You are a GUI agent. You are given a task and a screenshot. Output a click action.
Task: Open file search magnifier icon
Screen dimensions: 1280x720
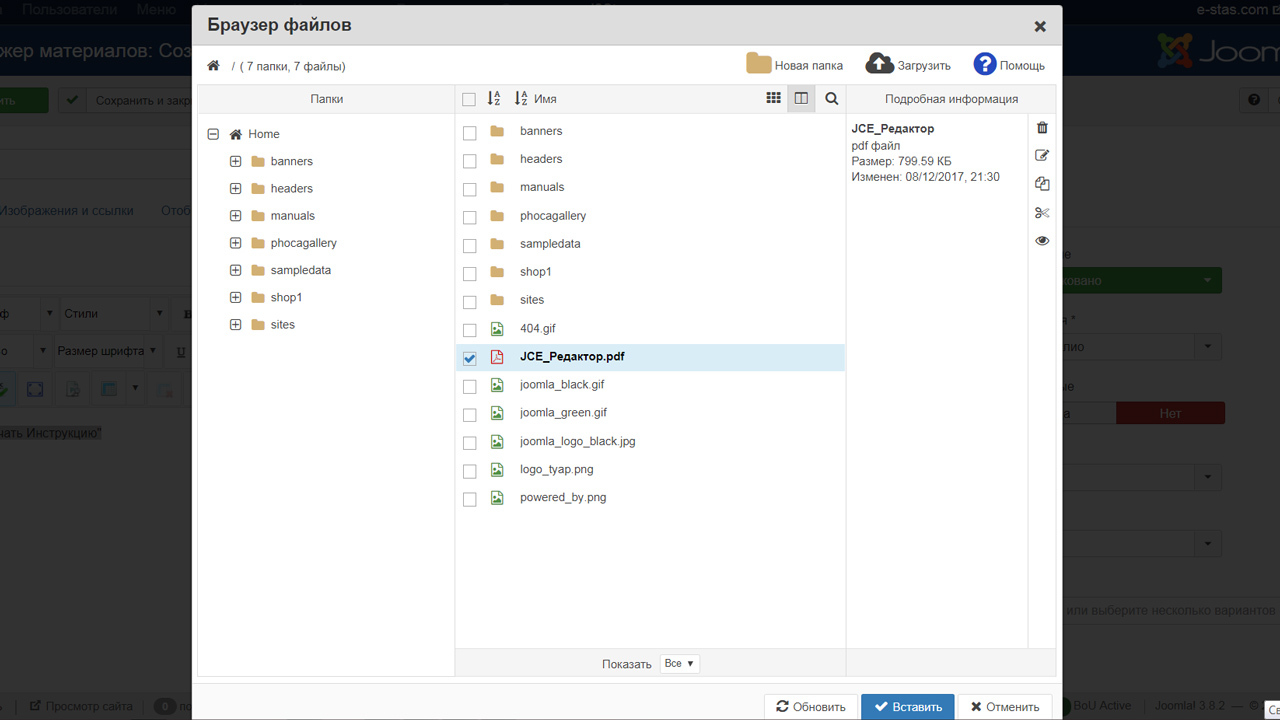(831, 98)
